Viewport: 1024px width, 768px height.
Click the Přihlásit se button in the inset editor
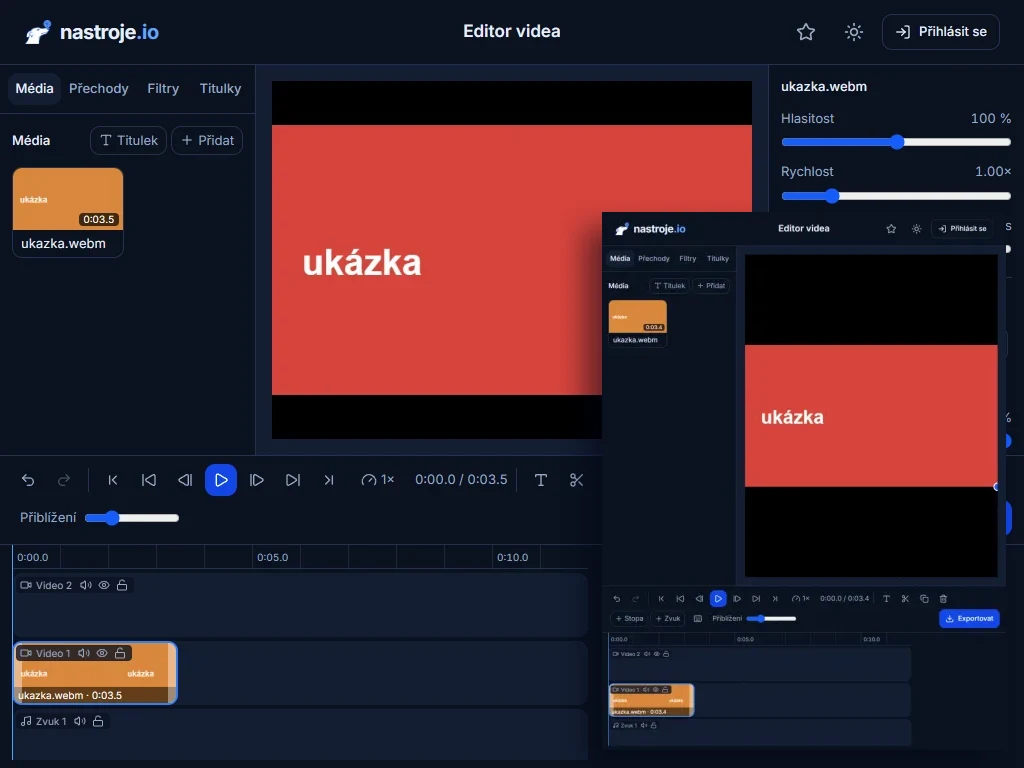point(962,229)
